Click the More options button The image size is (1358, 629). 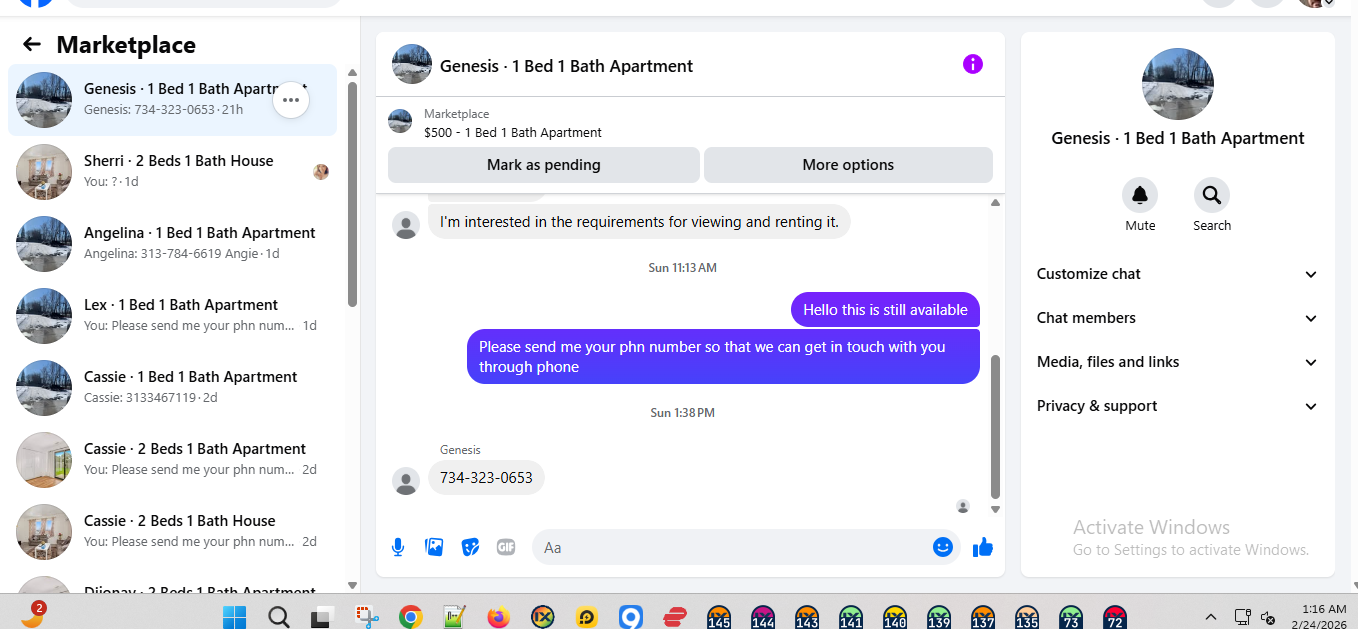pos(848,165)
